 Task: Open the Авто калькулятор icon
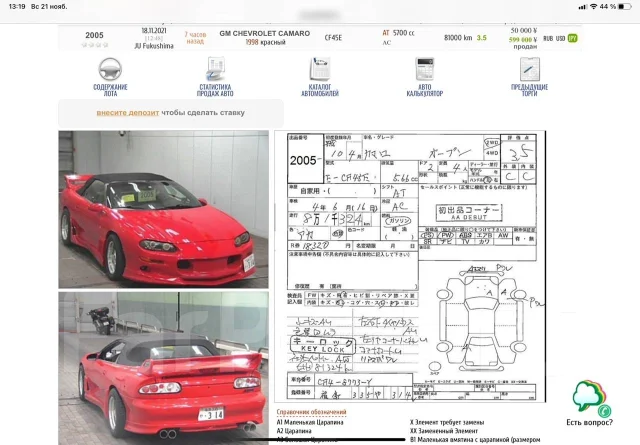[425, 69]
